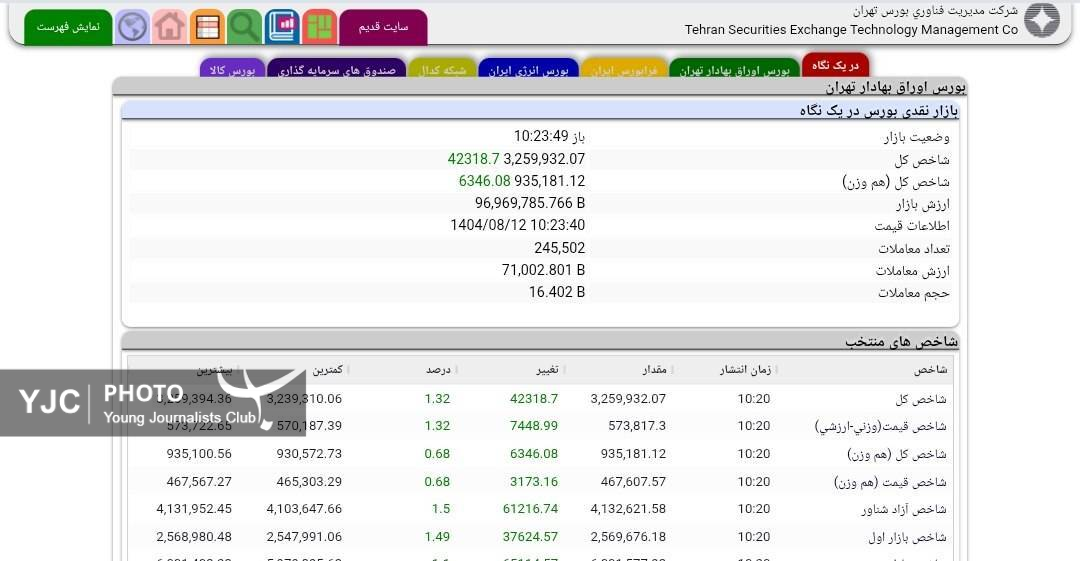Screen dimensions: 1080x561
Task: Open the blue book chart icon
Action: pos(282,27)
